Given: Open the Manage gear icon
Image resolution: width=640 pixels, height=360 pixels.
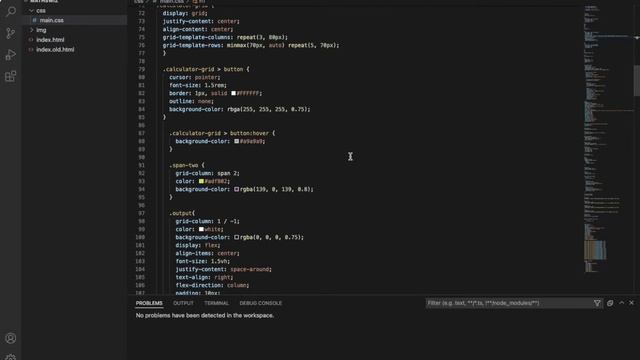Looking at the screenshot, I should (11, 357).
